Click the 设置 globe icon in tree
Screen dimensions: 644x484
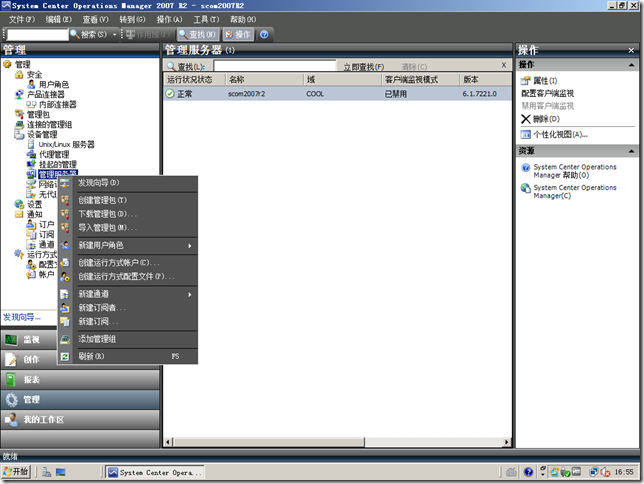coord(19,204)
